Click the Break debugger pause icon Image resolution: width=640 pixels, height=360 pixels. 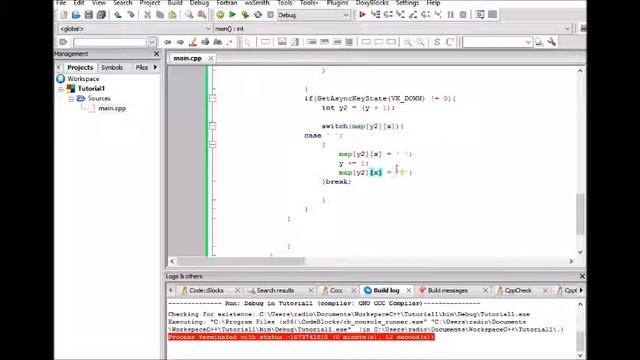pos(451,15)
